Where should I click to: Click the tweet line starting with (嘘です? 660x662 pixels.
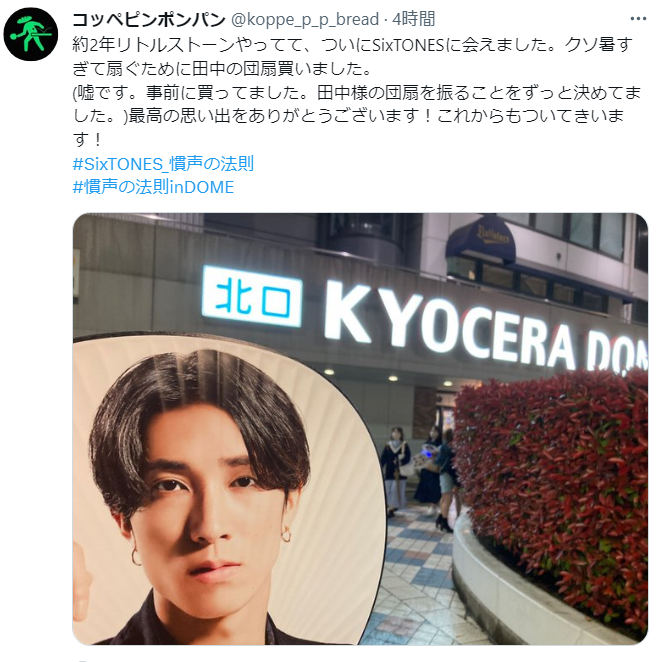click(x=357, y=93)
